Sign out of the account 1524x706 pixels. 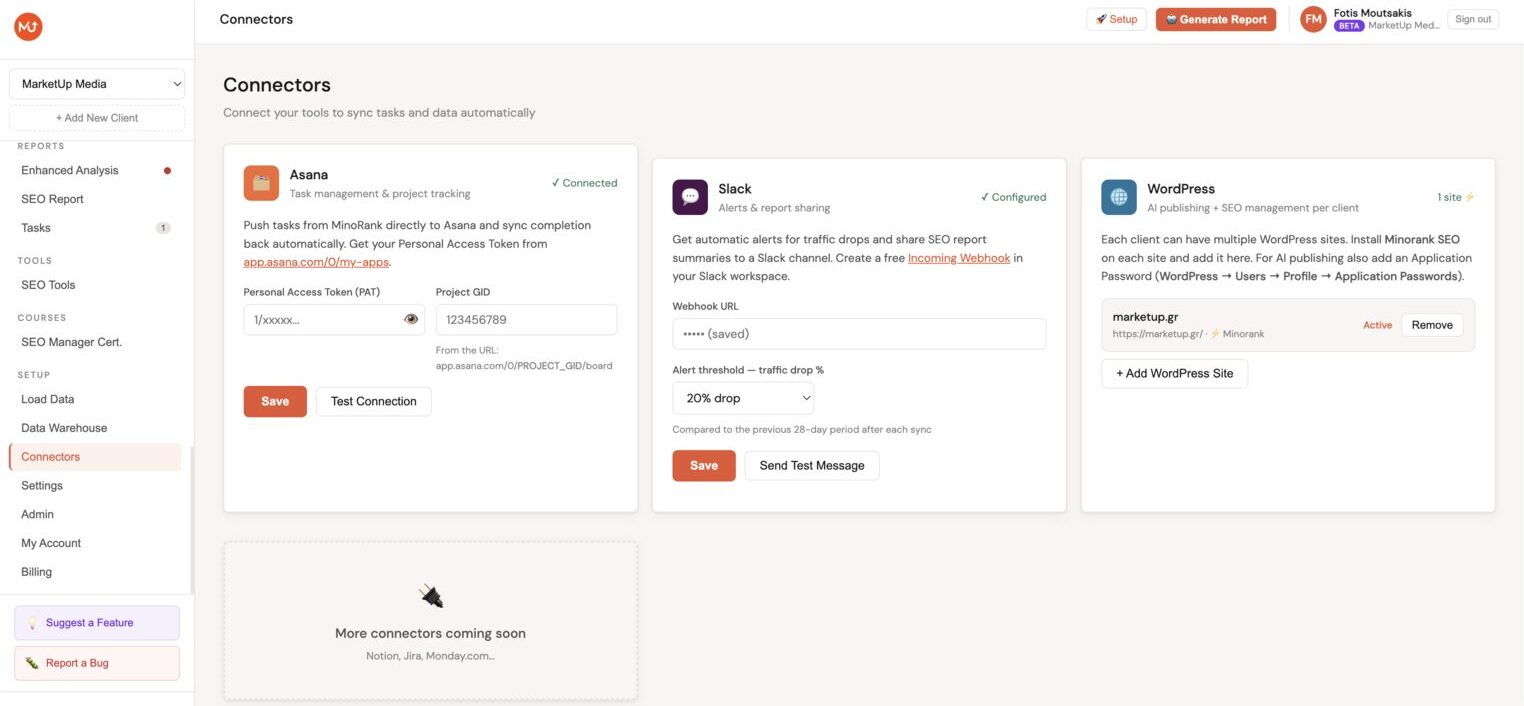(x=1473, y=19)
